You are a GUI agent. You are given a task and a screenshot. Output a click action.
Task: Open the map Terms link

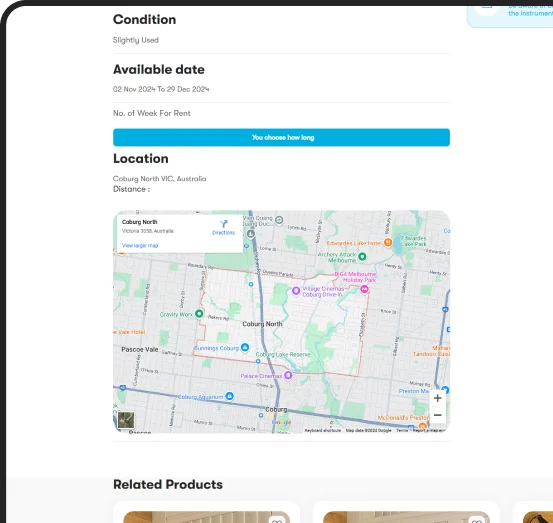coord(402,430)
